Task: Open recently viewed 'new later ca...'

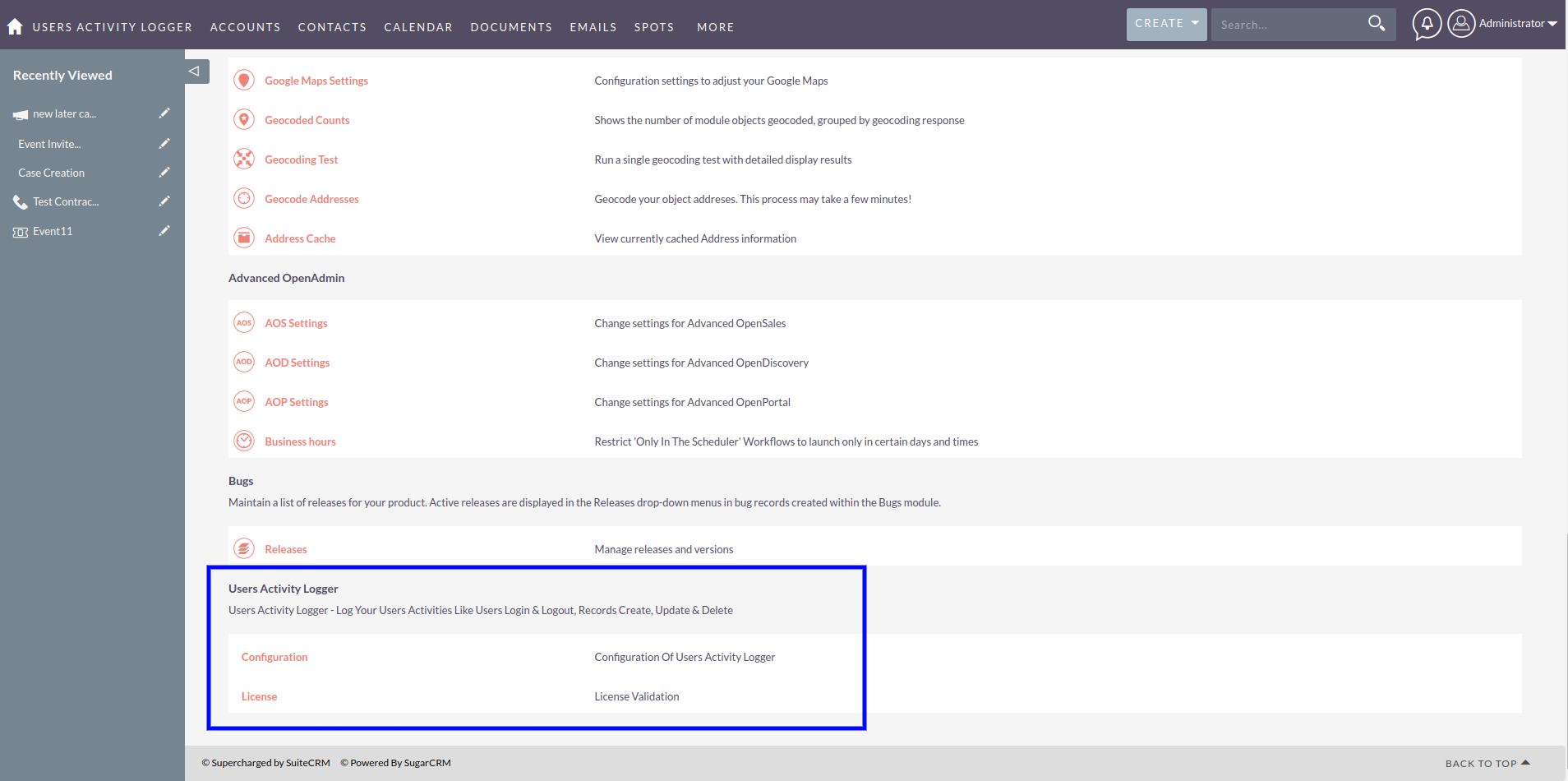Action: click(x=64, y=113)
